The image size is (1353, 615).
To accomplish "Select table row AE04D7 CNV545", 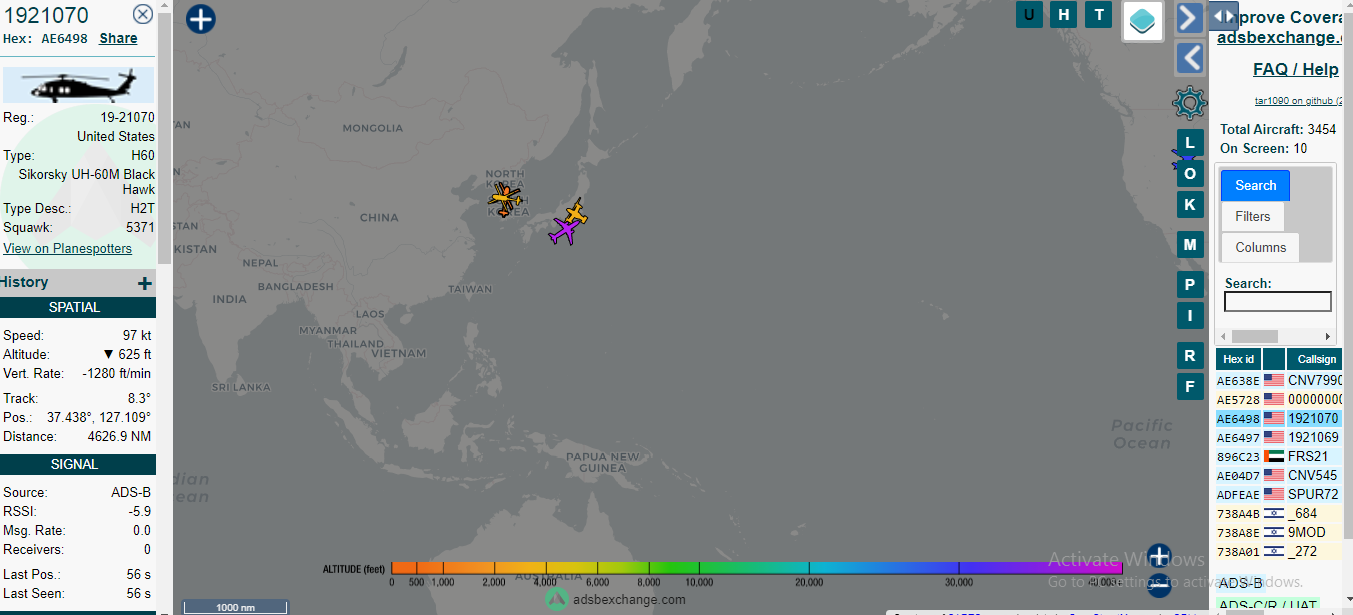I will tap(1279, 475).
